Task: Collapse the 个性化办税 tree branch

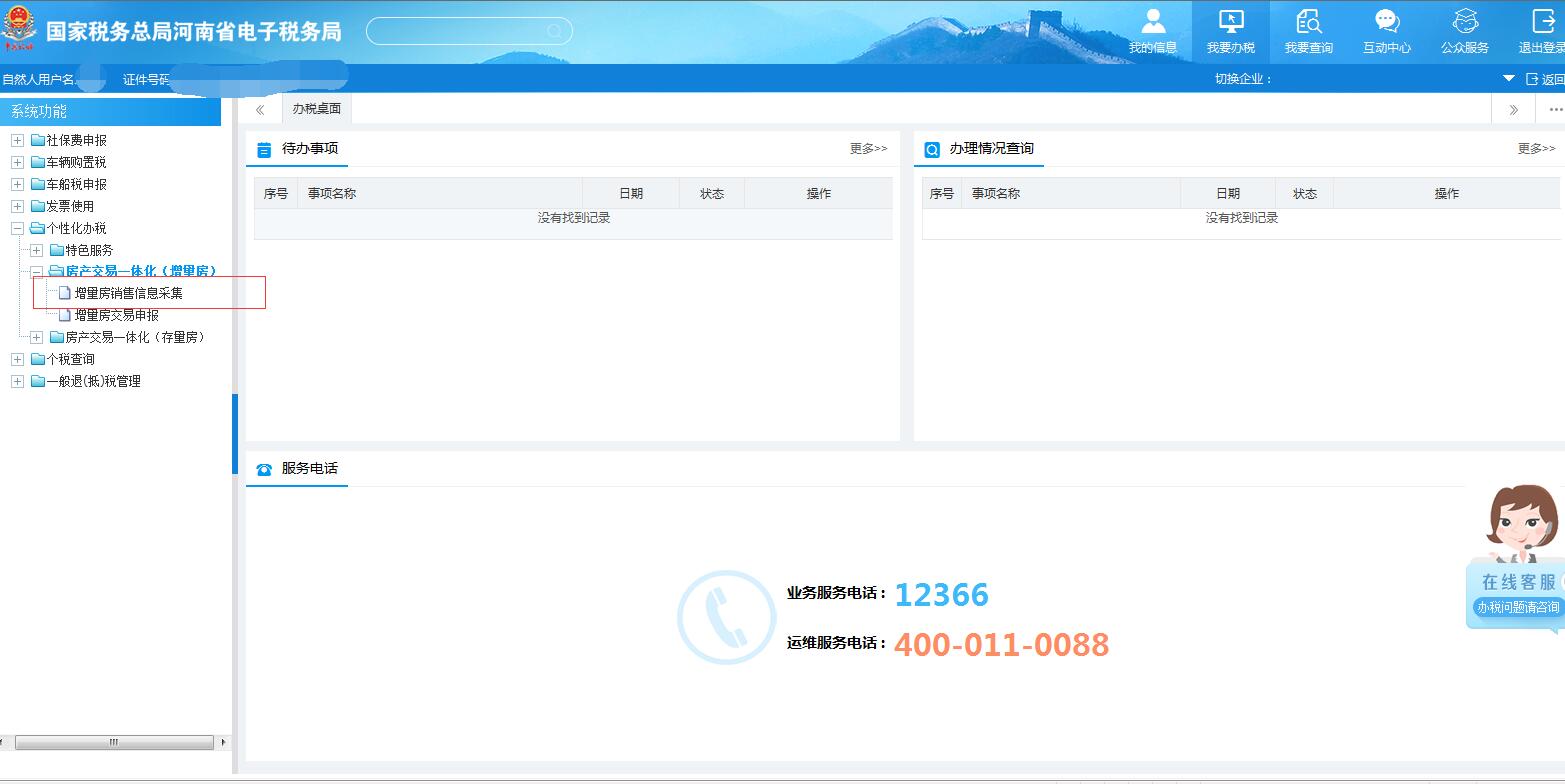Action: pyautogui.click(x=16, y=227)
